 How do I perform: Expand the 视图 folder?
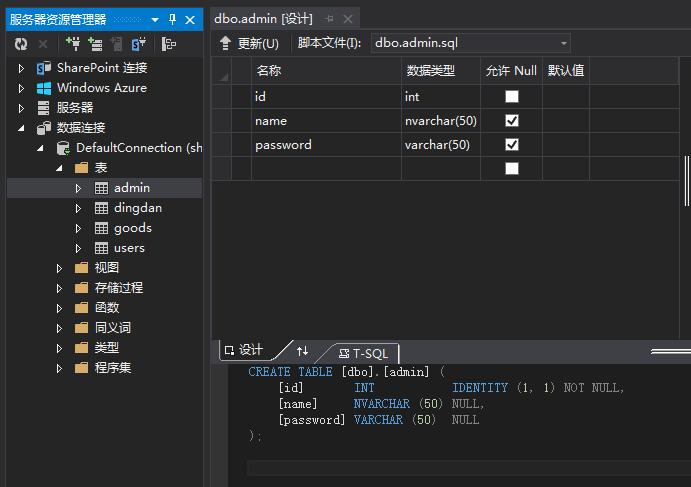click(59, 268)
